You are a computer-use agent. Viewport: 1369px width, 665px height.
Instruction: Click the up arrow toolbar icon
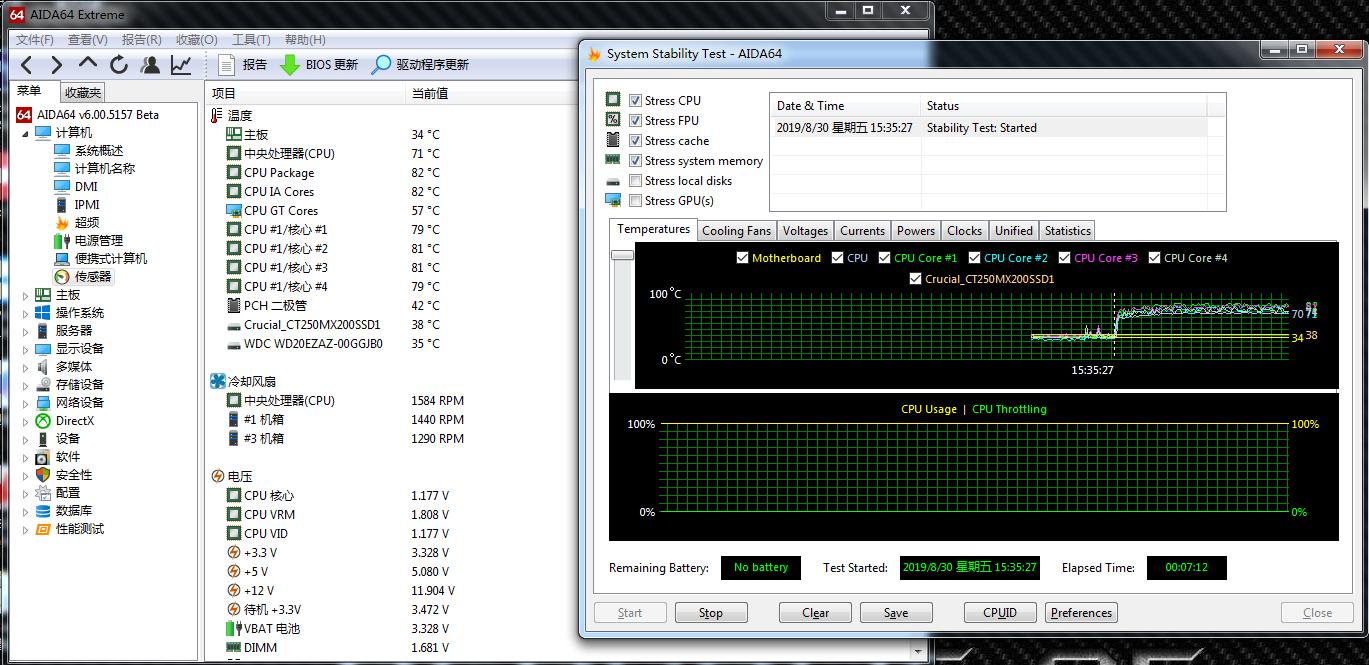[x=88, y=65]
